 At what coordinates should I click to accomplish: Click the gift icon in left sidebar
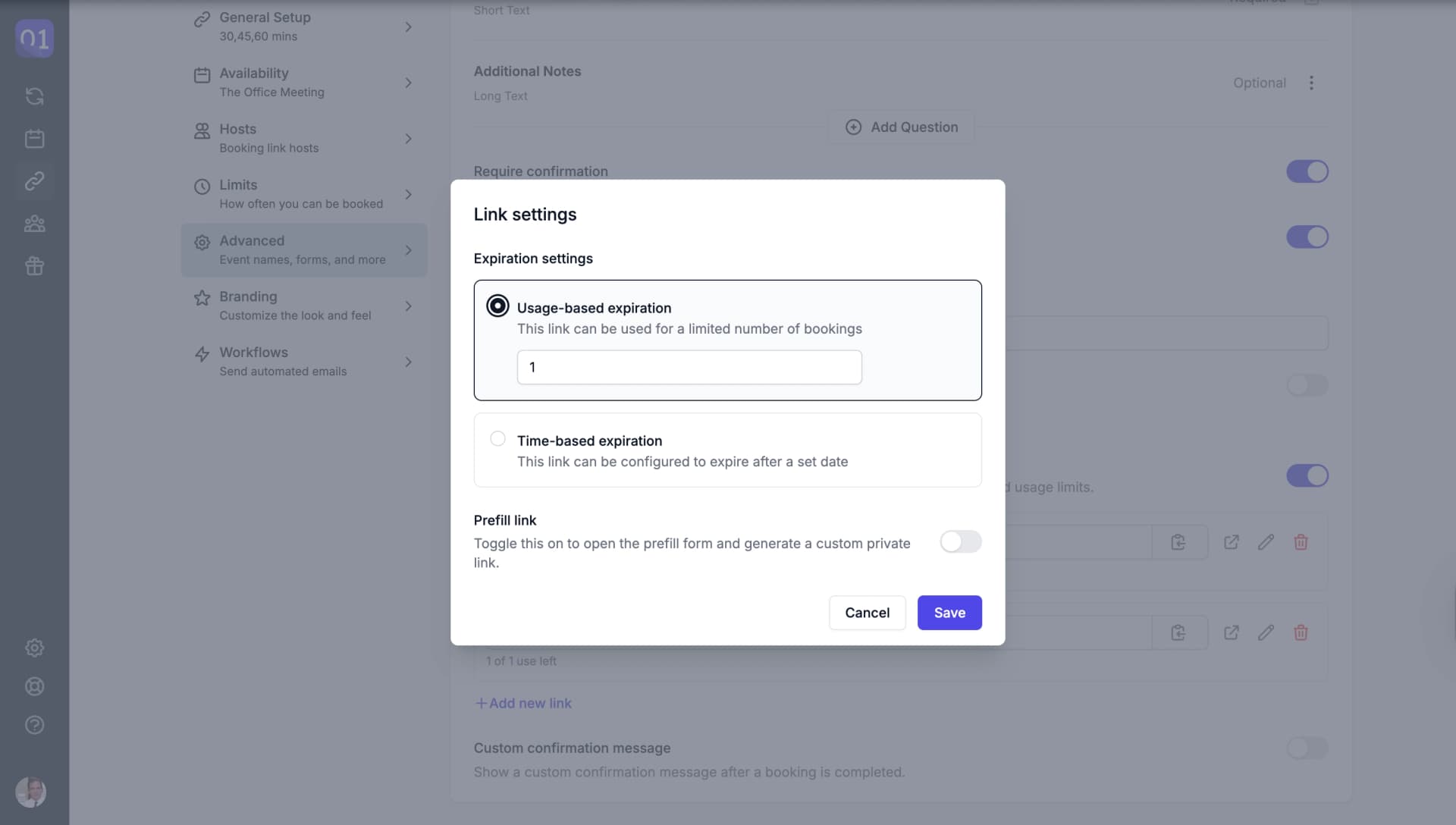34,266
